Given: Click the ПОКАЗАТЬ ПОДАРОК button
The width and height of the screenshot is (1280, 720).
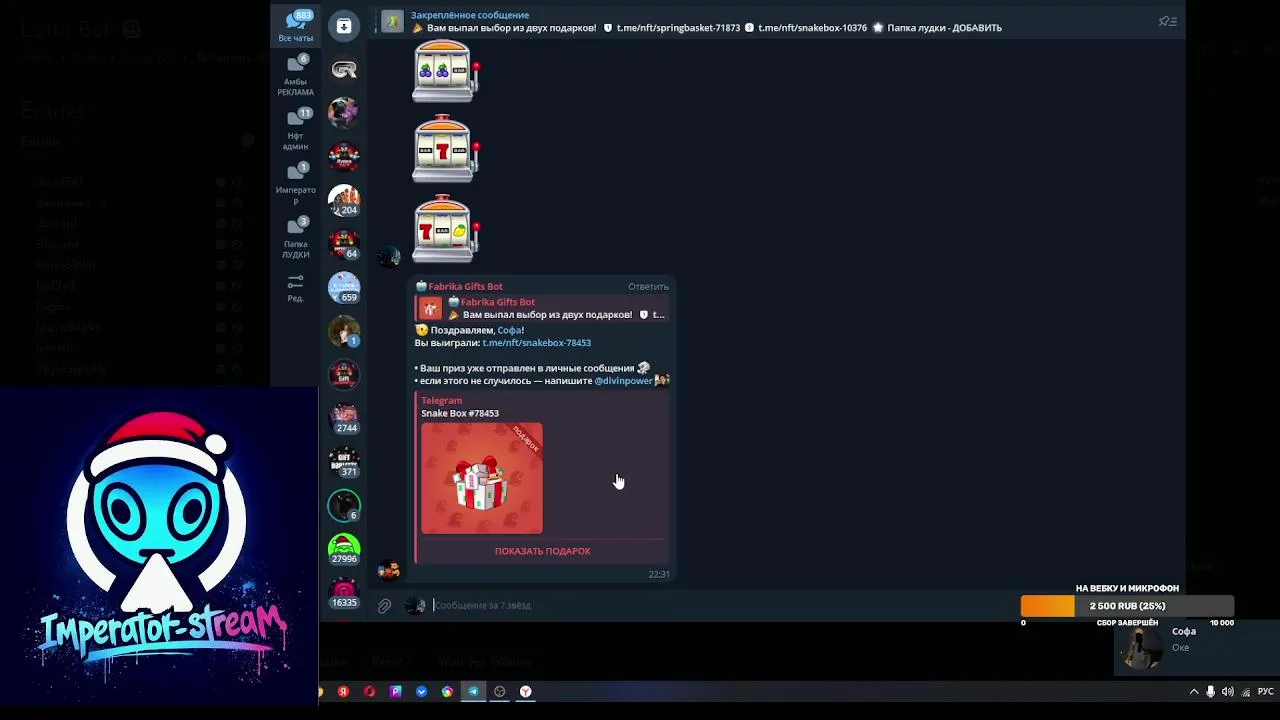Looking at the screenshot, I should pos(542,551).
